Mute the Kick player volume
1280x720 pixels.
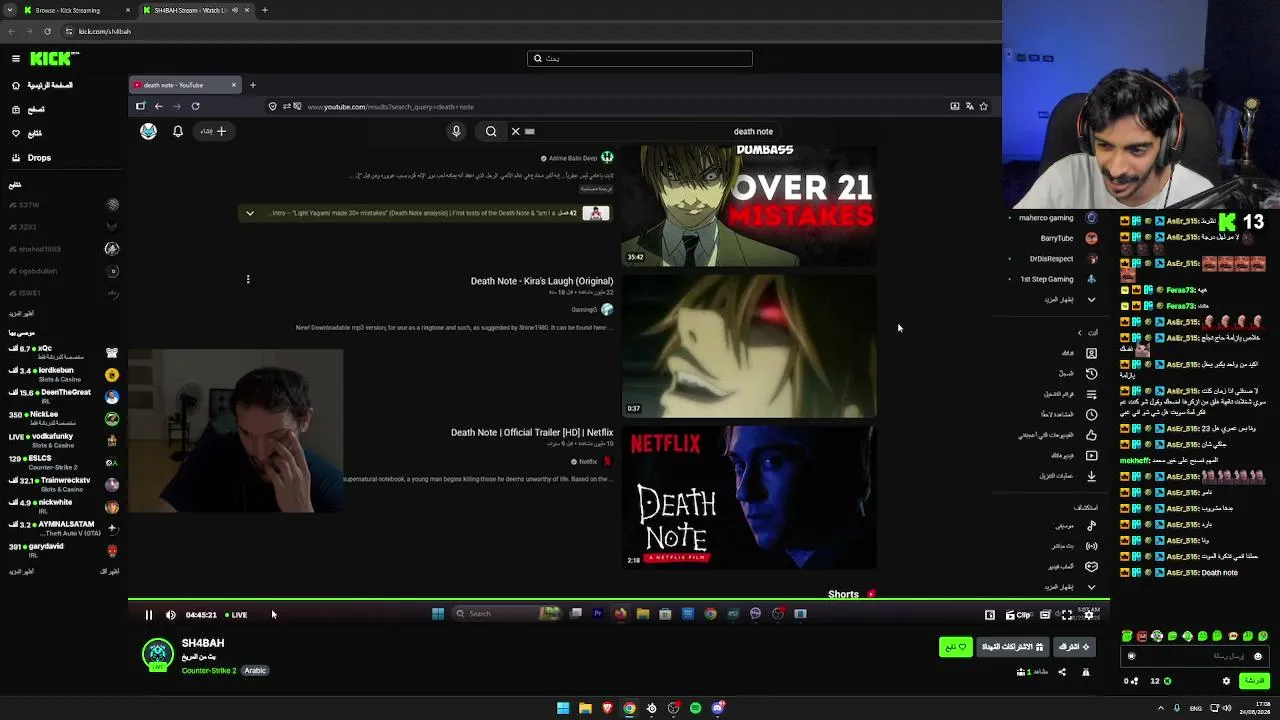(x=170, y=615)
